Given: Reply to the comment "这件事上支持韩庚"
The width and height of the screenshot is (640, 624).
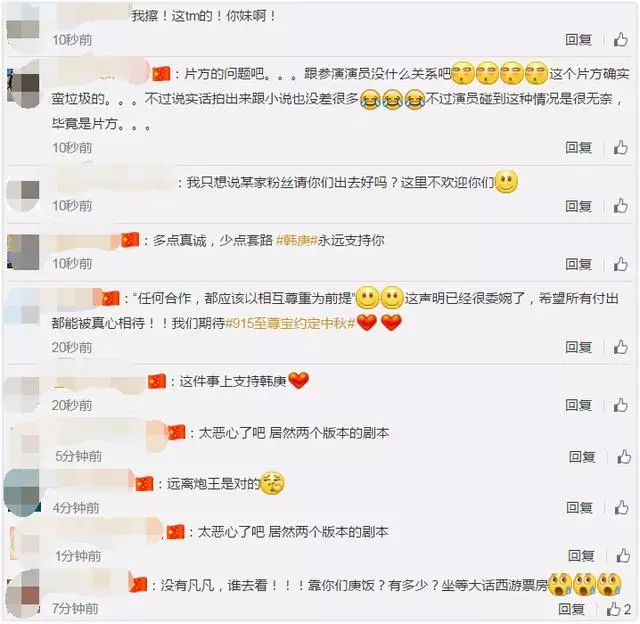Looking at the screenshot, I should click(578, 405).
